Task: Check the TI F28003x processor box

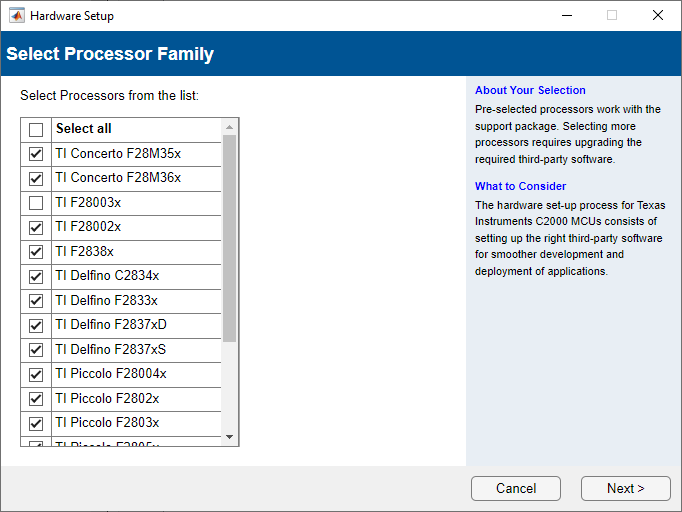Action: [x=36, y=203]
